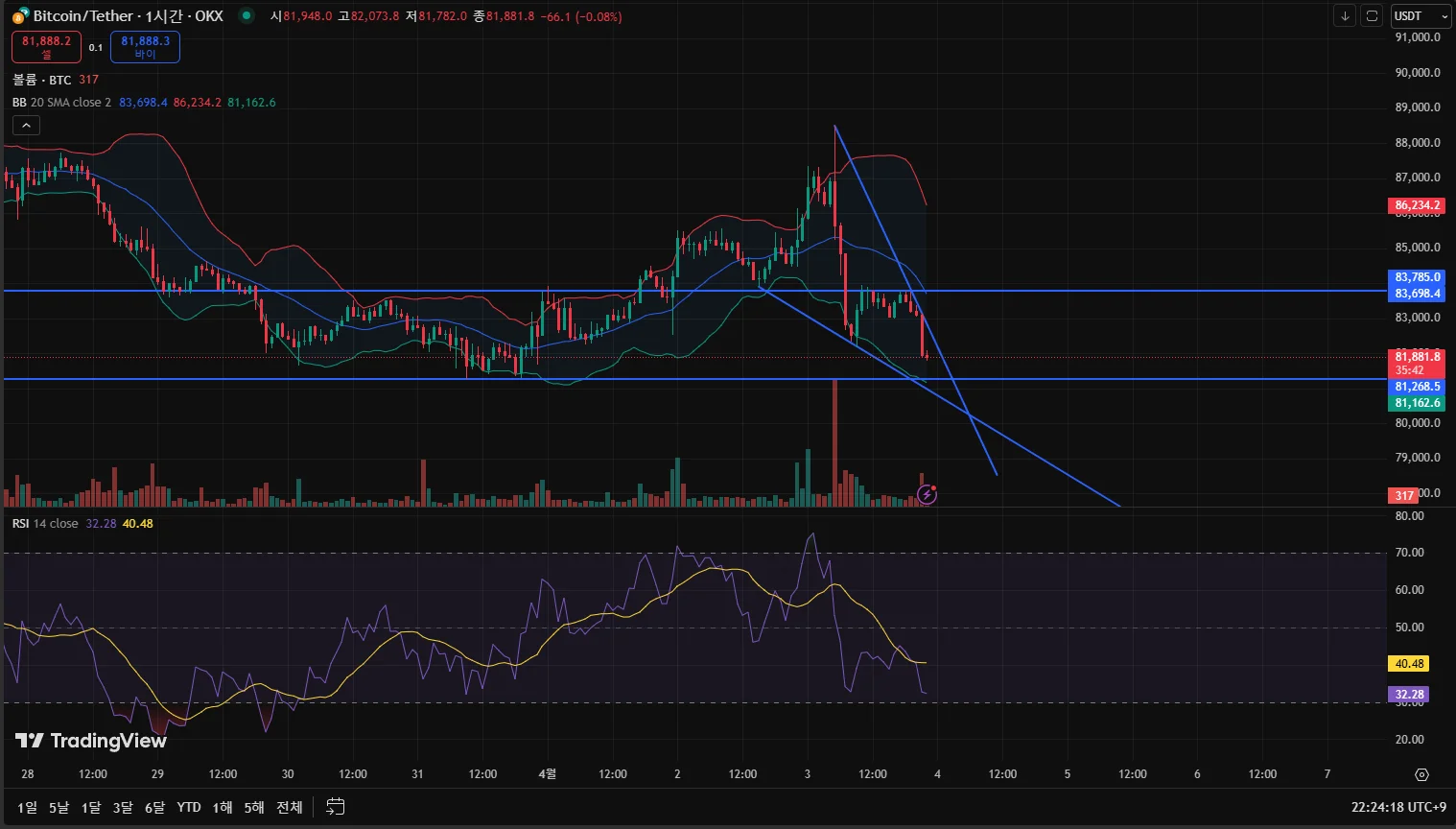Viewport: 1456px width, 829px height.
Task: Click the yellow 40.48 RSI MA label
Action: 1409,664
